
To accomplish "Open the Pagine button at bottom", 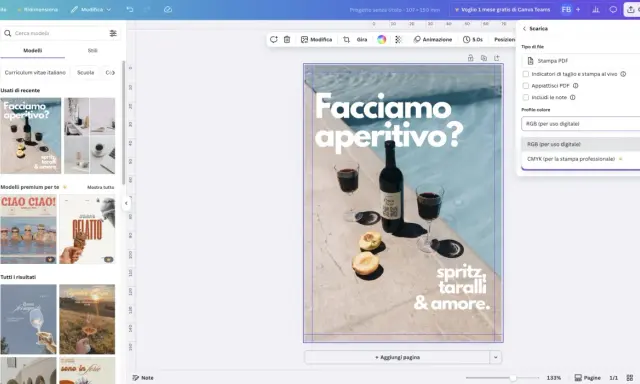I will [587, 378].
